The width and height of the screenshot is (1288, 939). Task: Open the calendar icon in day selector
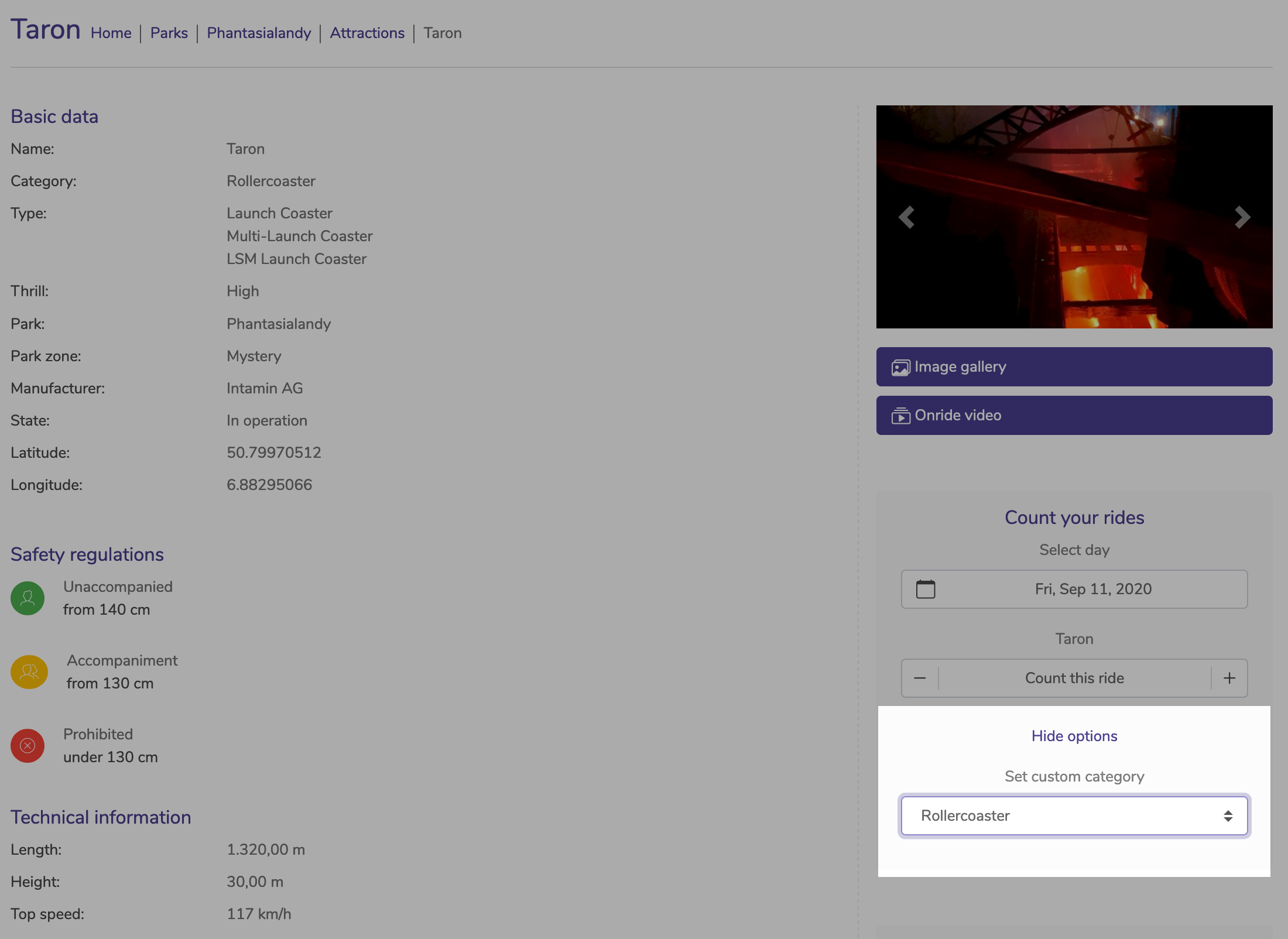[x=926, y=589]
